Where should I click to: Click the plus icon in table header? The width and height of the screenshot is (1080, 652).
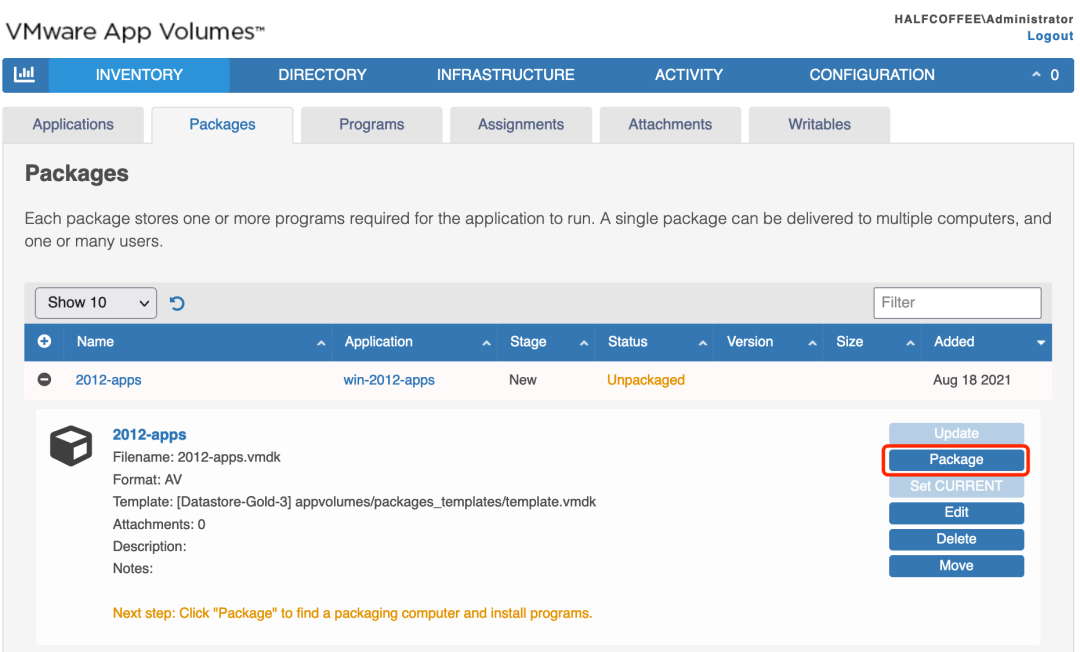pyautogui.click(x=44, y=341)
